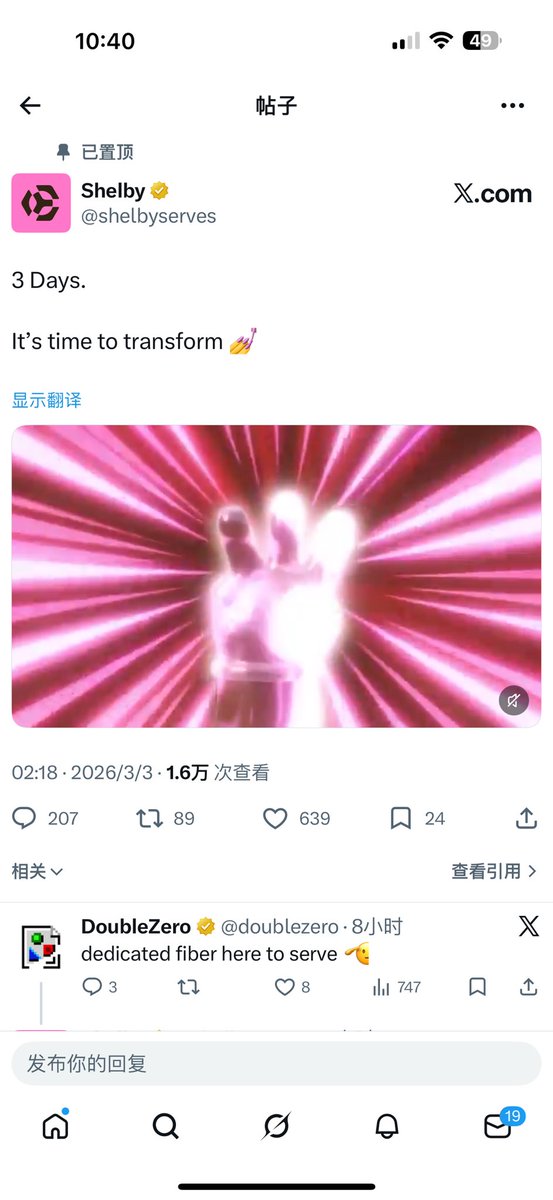
Task: Open the Grok icon in bottom bar
Action: (276, 1126)
